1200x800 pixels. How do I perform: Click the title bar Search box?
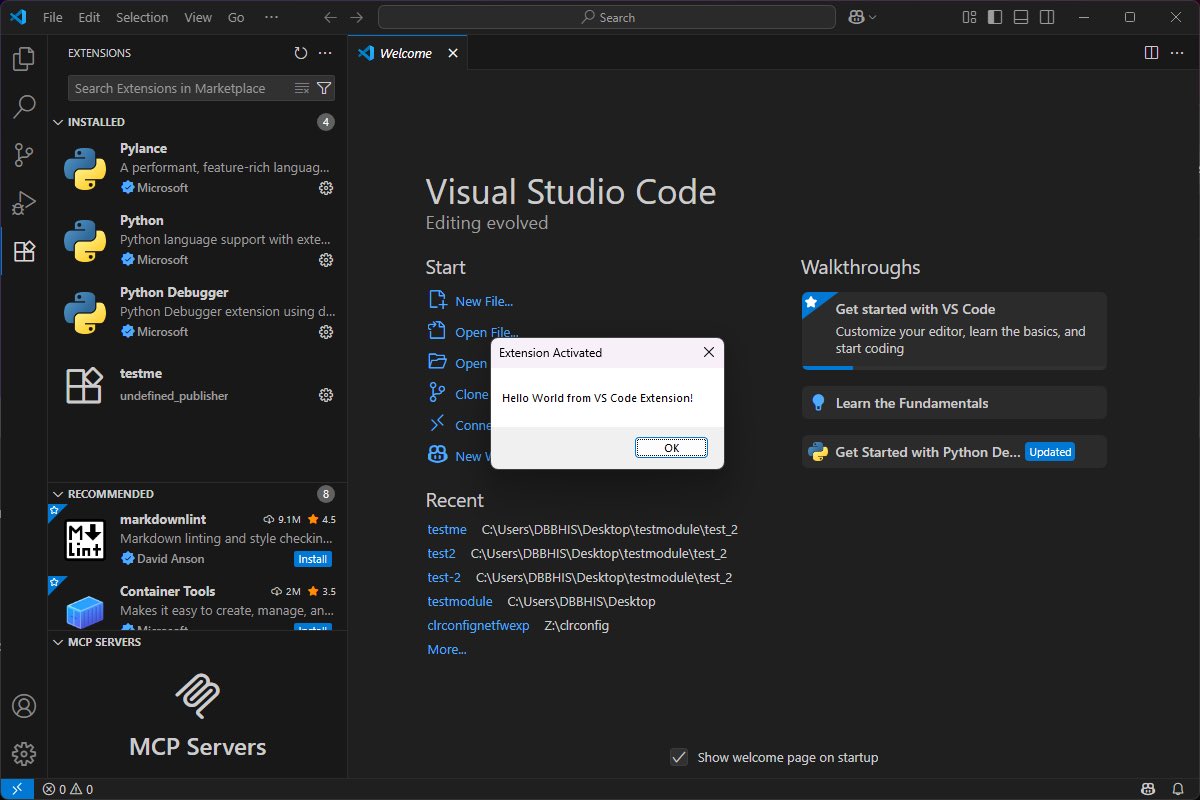coord(607,17)
